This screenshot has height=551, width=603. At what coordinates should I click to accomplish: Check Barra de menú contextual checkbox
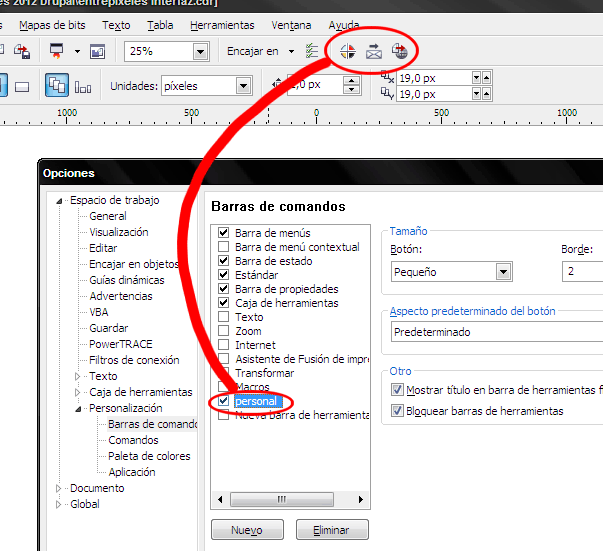(x=223, y=246)
